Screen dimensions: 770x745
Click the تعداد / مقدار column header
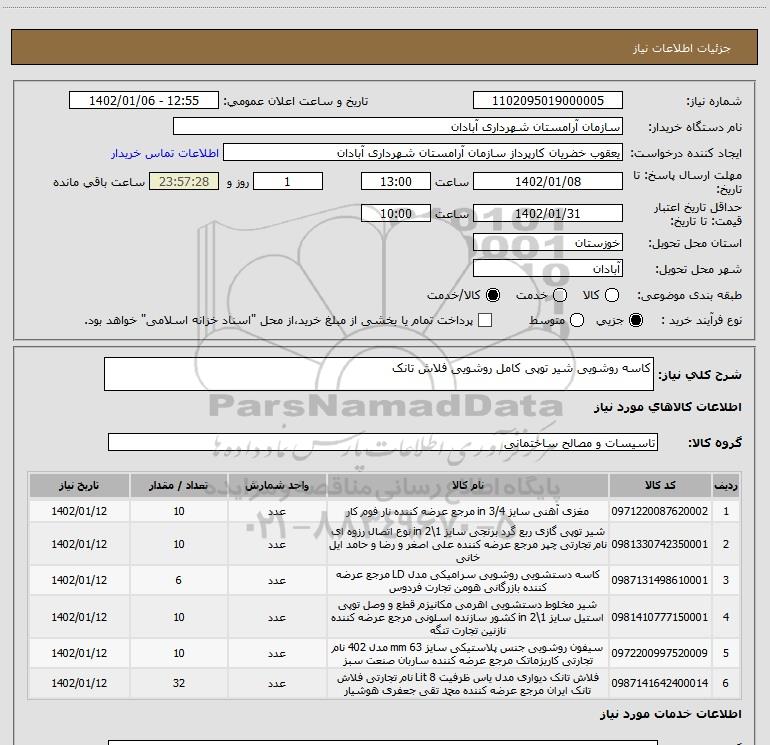click(179, 485)
